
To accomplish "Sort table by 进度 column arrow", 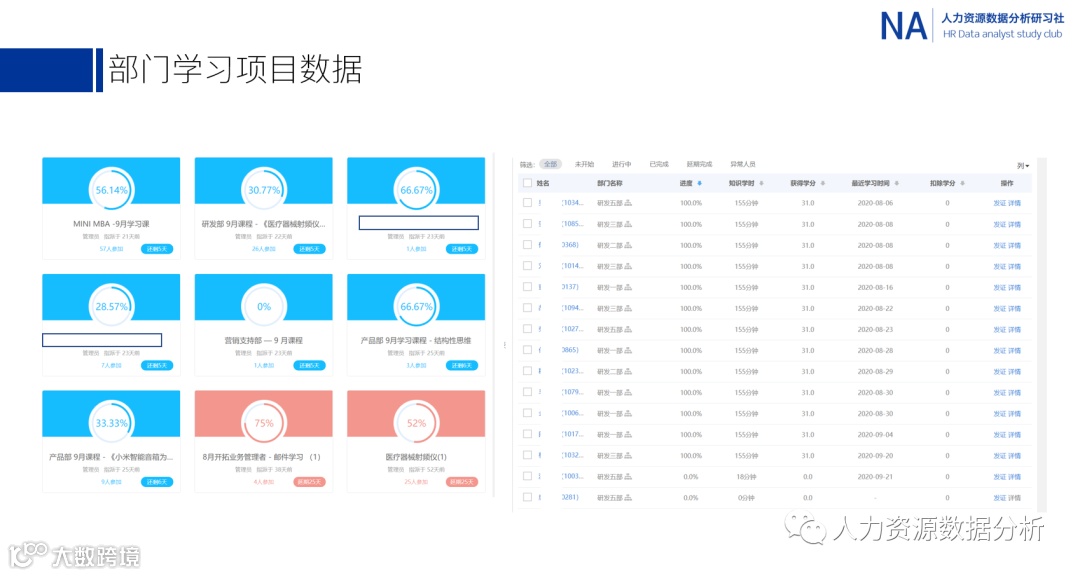I will coord(700,183).
